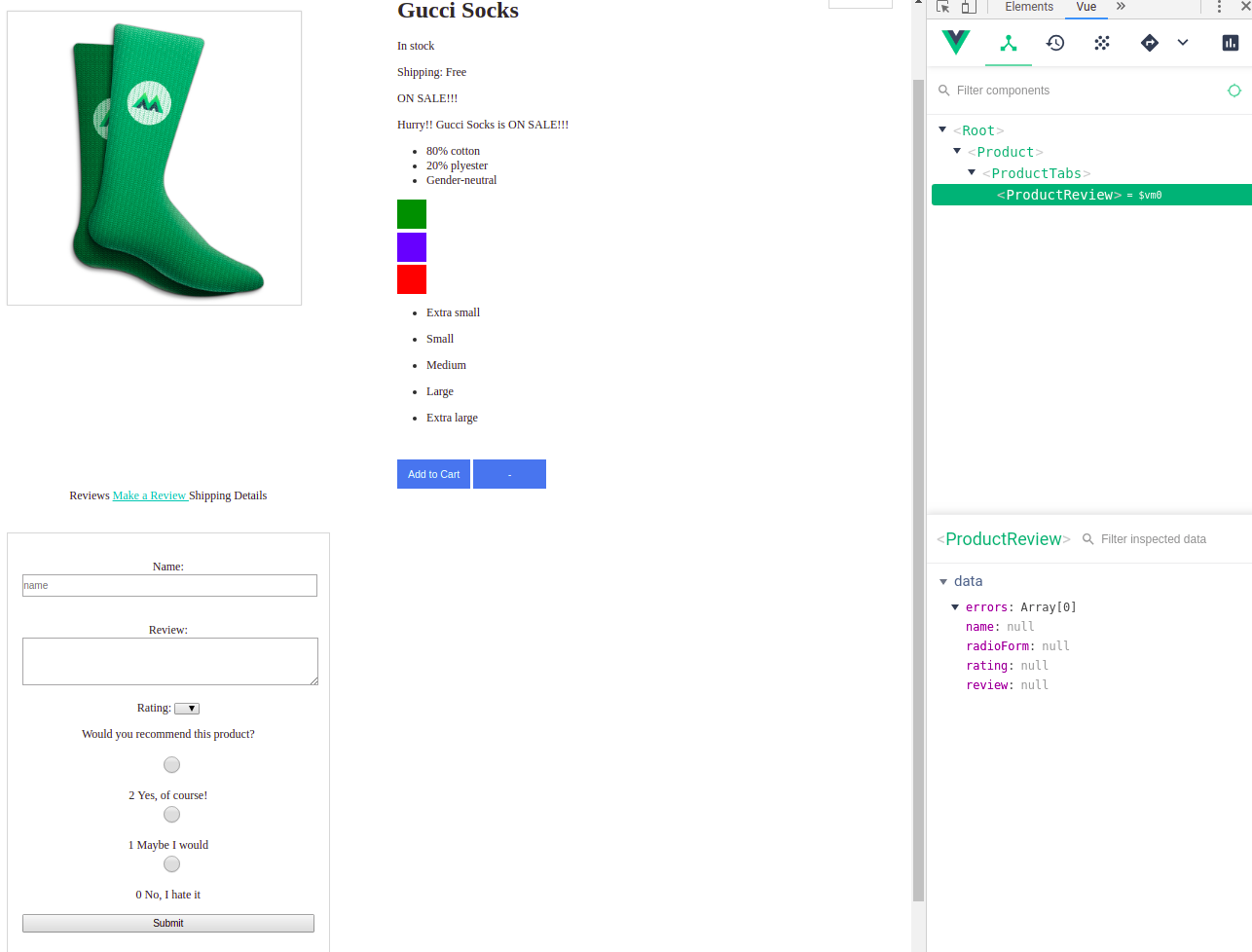The width and height of the screenshot is (1252, 952).
Task: Open the Reviews tab
Action: (x=90, y=495)
